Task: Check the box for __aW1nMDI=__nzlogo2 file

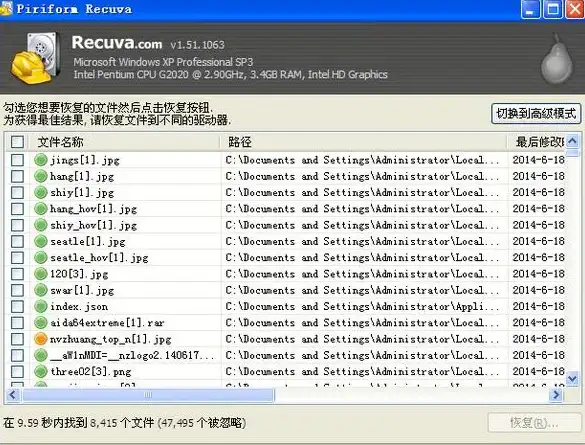Action: 17,355
